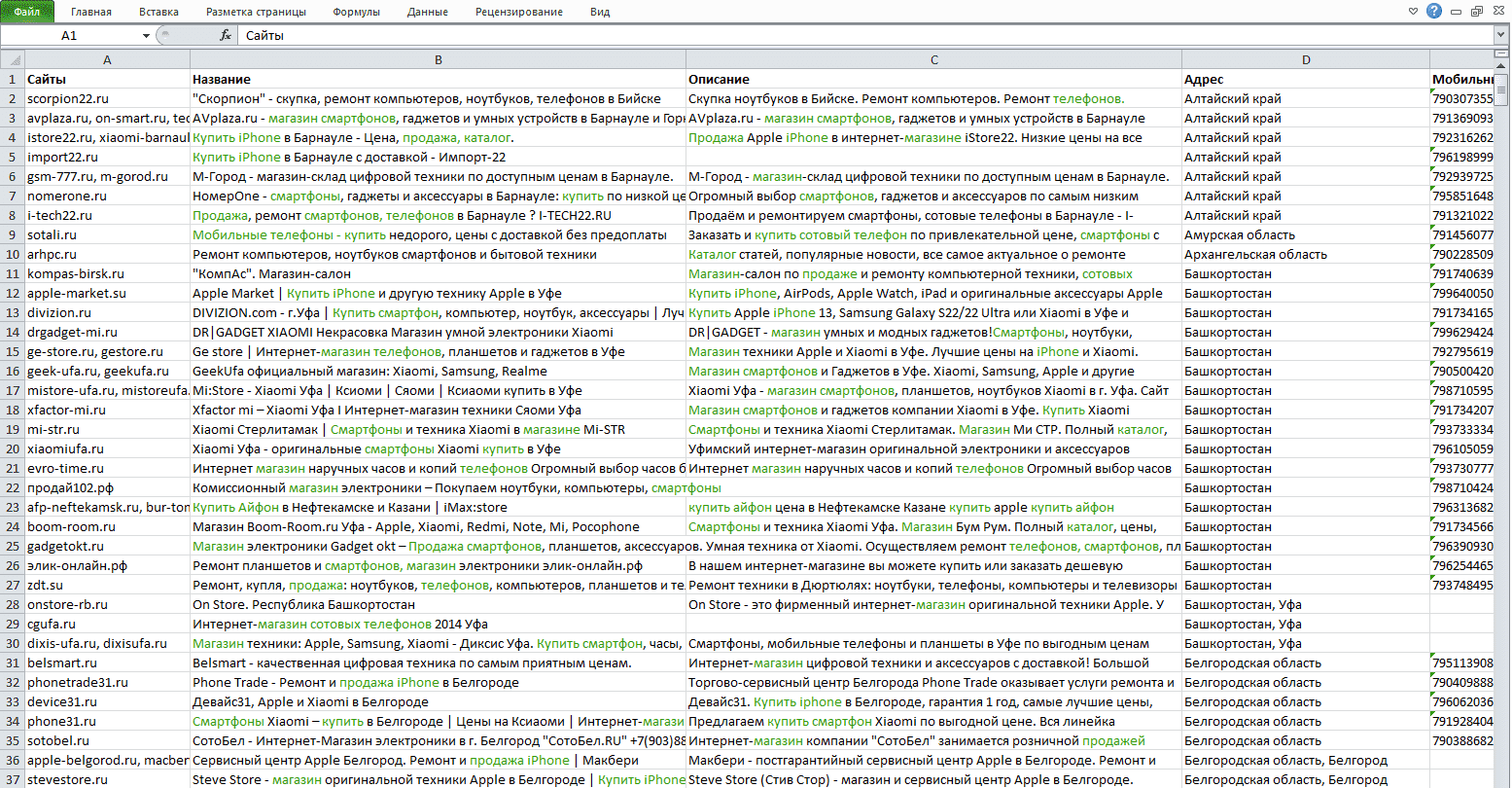Select column B by its header
Image resolution: width=1512 pixels, height=788 pixels.
point(438,59)
